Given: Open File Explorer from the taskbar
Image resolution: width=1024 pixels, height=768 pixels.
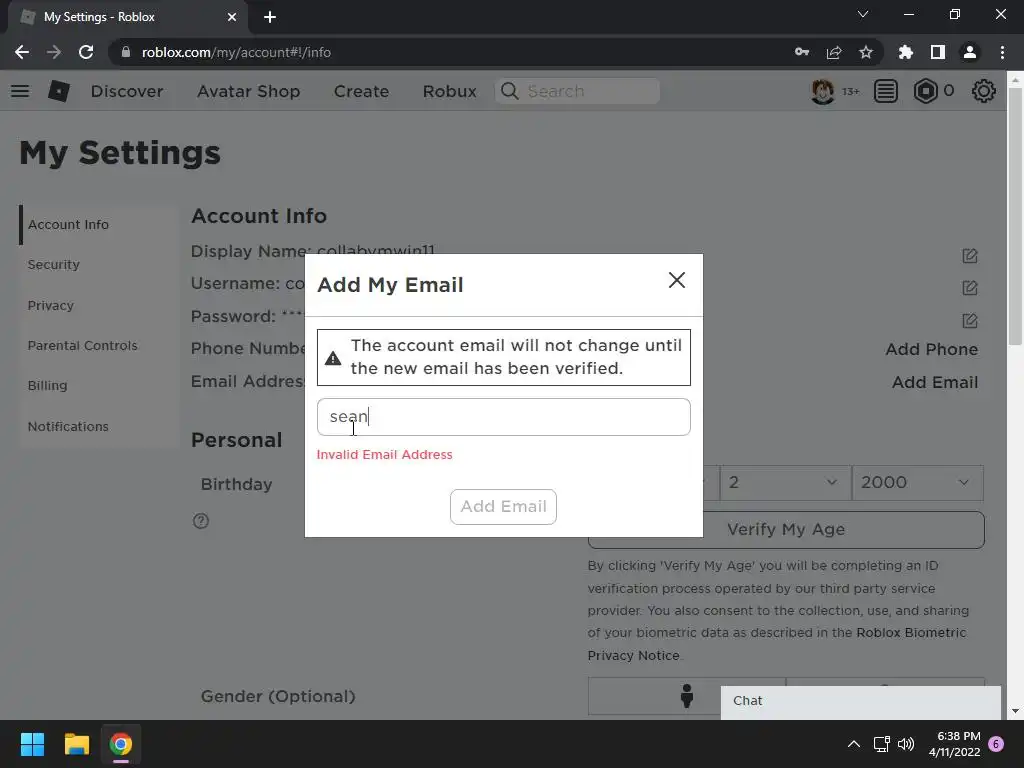Looking at the screenshot, I should 76,744.
